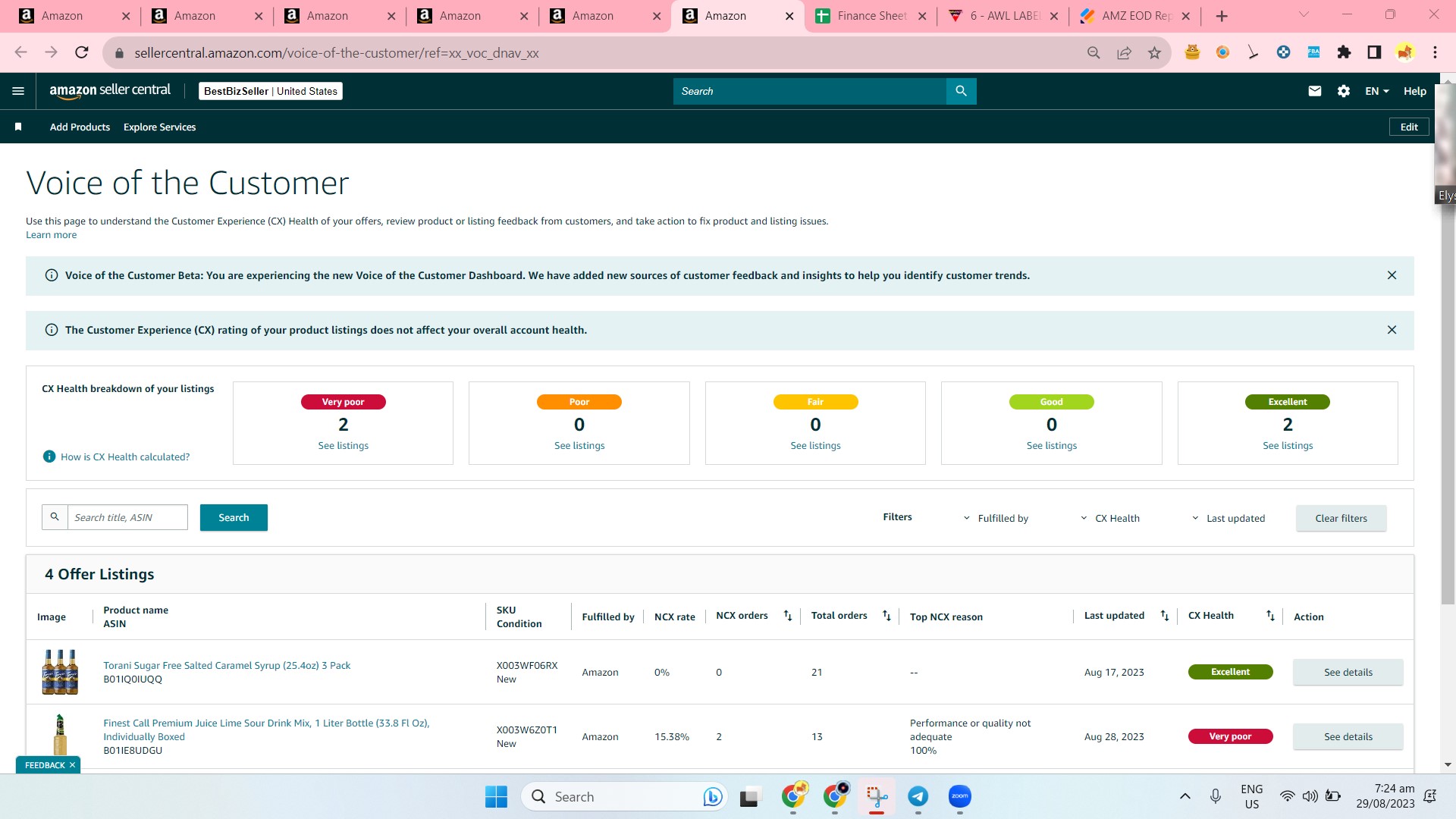Click the Seller Central header search field
This screenshot has width=1456, height=819.
point(809,91)
